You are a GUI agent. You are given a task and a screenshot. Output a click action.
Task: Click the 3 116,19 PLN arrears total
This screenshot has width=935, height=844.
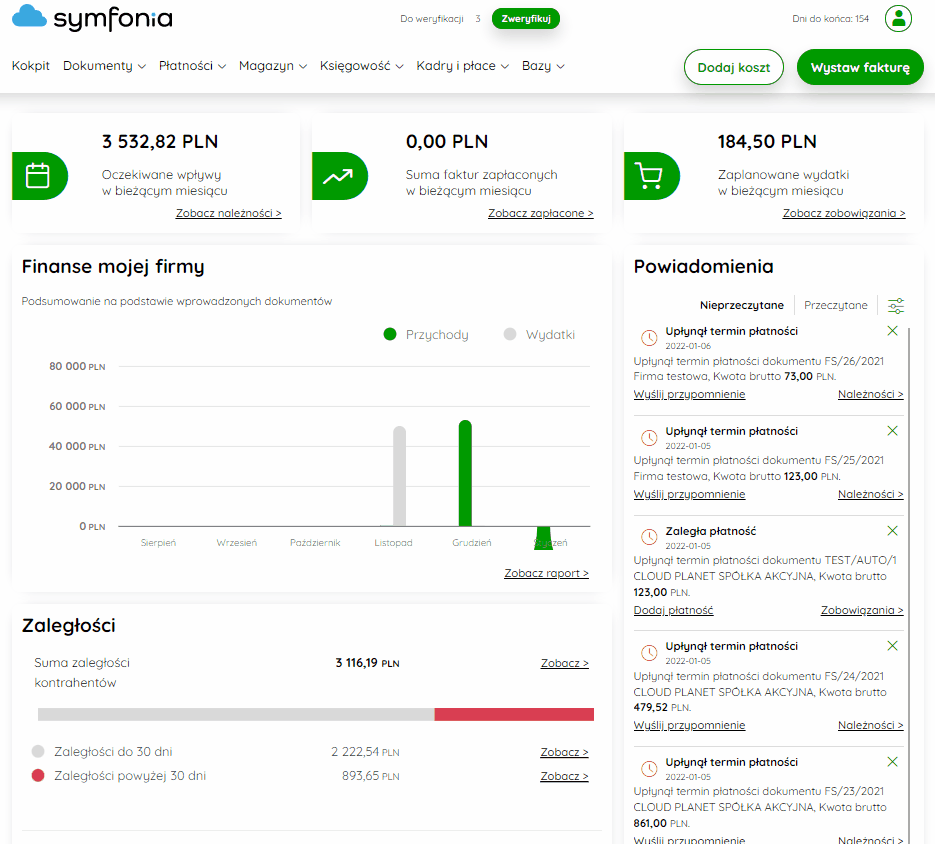[x=367, y=663]
